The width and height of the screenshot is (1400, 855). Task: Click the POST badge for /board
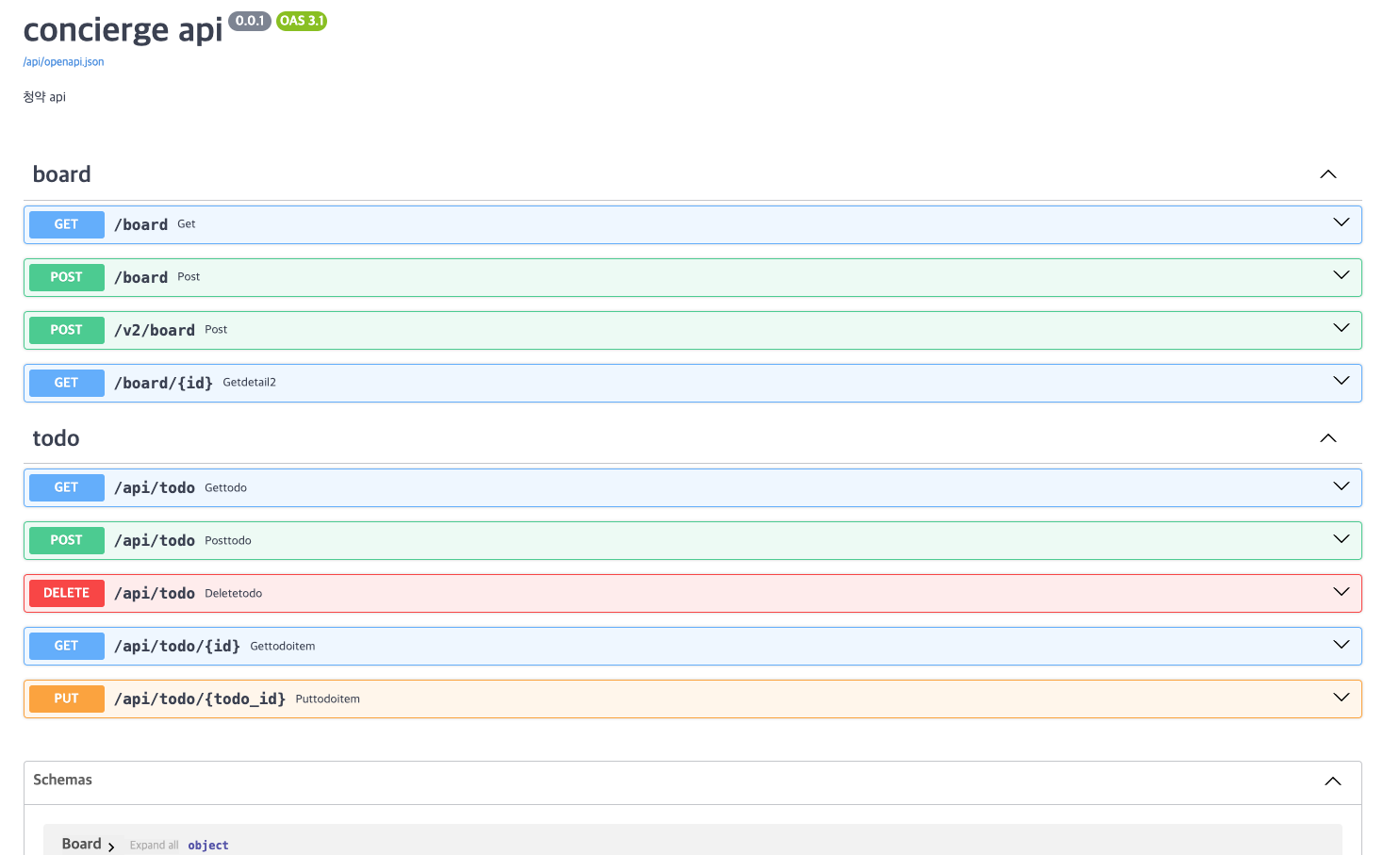point(67,277)
